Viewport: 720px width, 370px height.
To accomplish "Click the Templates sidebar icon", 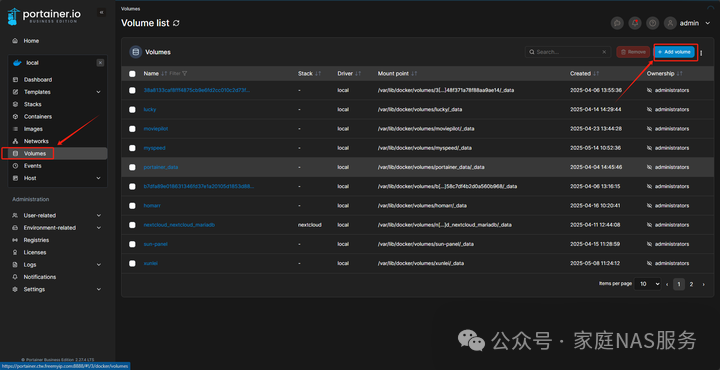I will click(x=15, y=92).
